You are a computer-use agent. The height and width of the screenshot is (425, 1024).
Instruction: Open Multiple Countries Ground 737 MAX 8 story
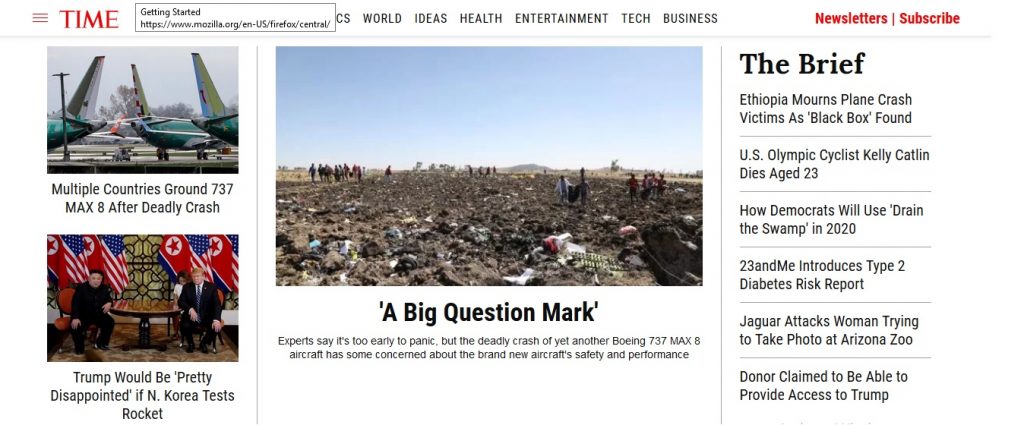tap(142, 198)
